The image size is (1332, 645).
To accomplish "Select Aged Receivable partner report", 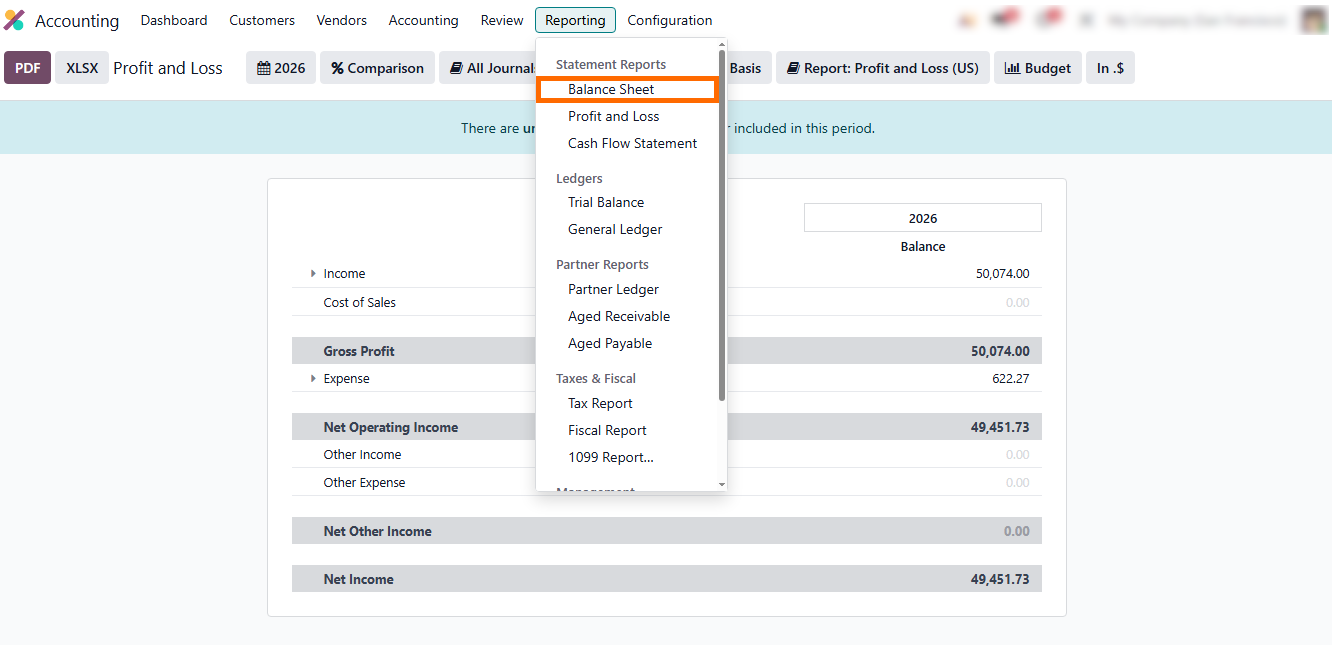I will pyautogui.click(x=619, y=316).
